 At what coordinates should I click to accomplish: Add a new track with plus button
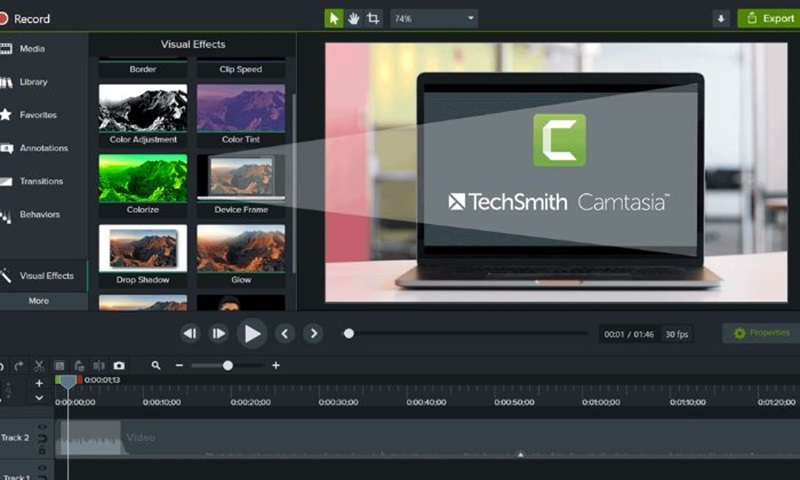click(39, 383)
